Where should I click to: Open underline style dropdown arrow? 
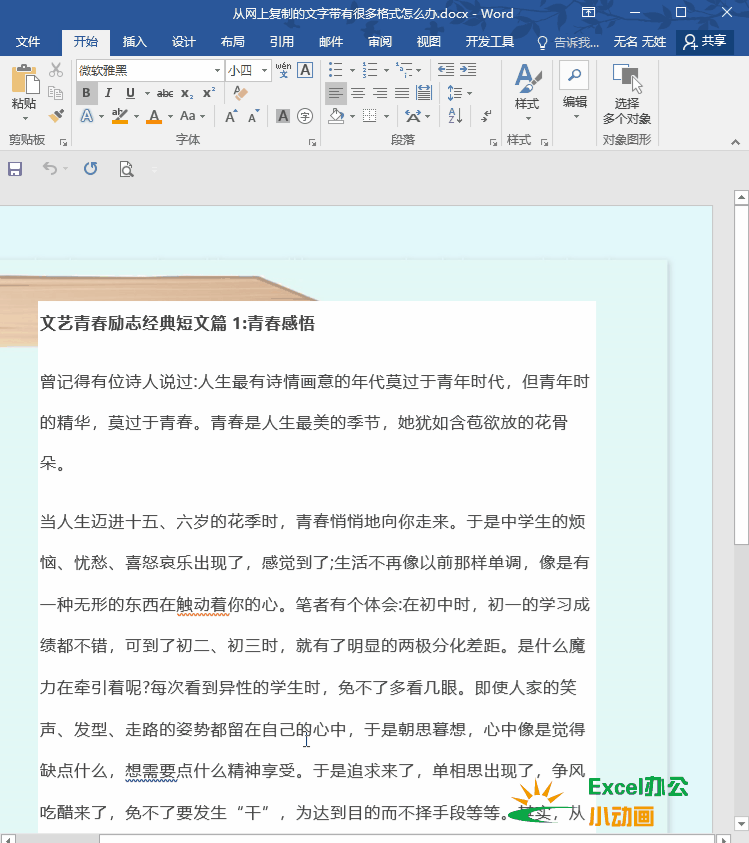tap(147, 94)
